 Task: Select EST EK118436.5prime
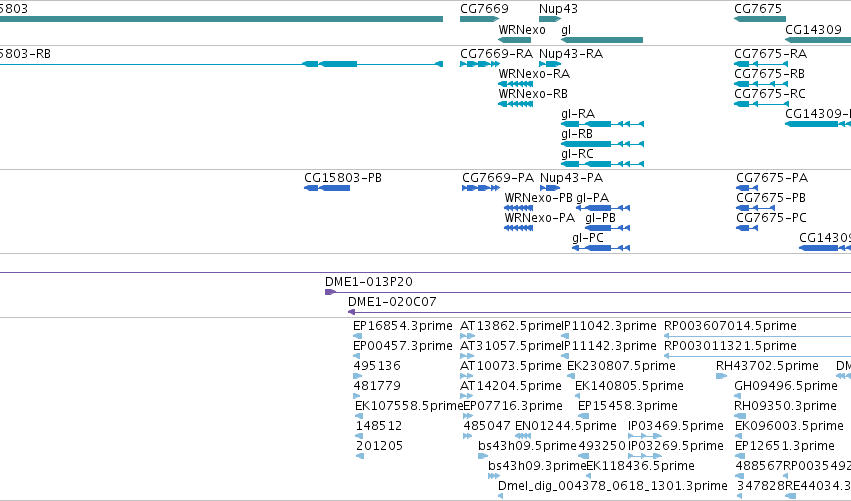pos(640,467)
